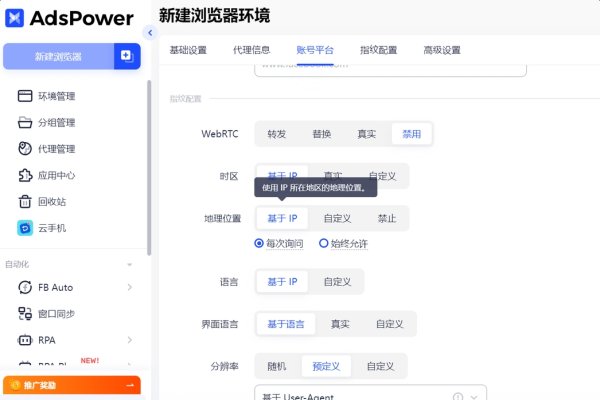Set 分辨率 to 预定义
This screenshot has width=600, height=400.
pos(326,366)
